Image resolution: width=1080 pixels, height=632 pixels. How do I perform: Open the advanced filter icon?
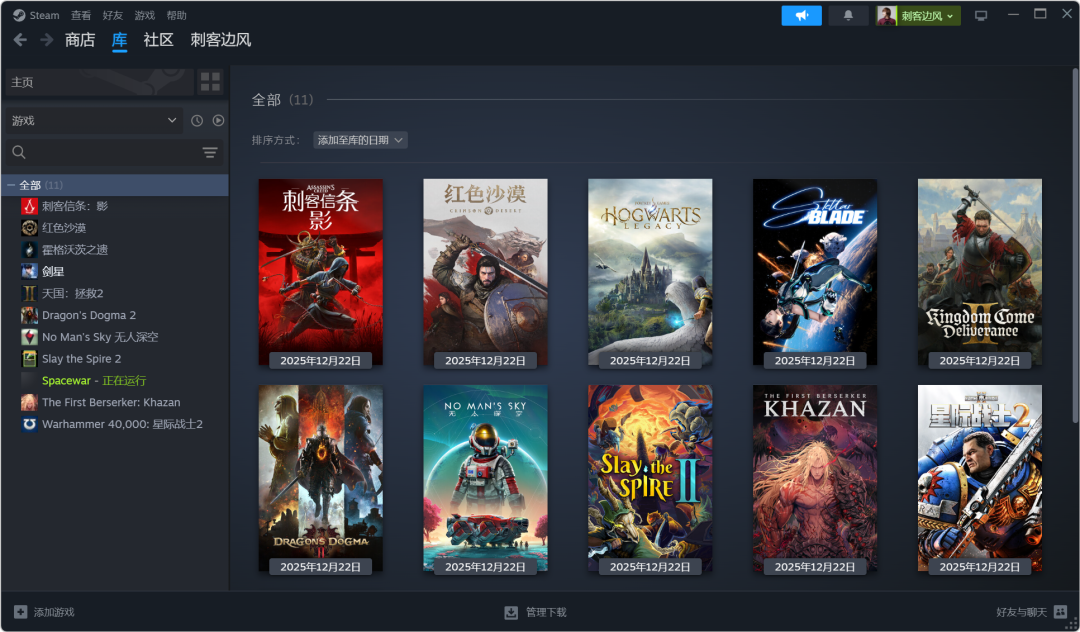(210, 152)
